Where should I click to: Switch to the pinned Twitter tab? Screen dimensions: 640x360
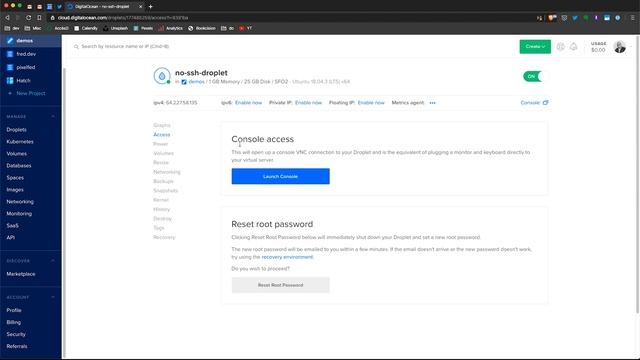click(59, 7)
